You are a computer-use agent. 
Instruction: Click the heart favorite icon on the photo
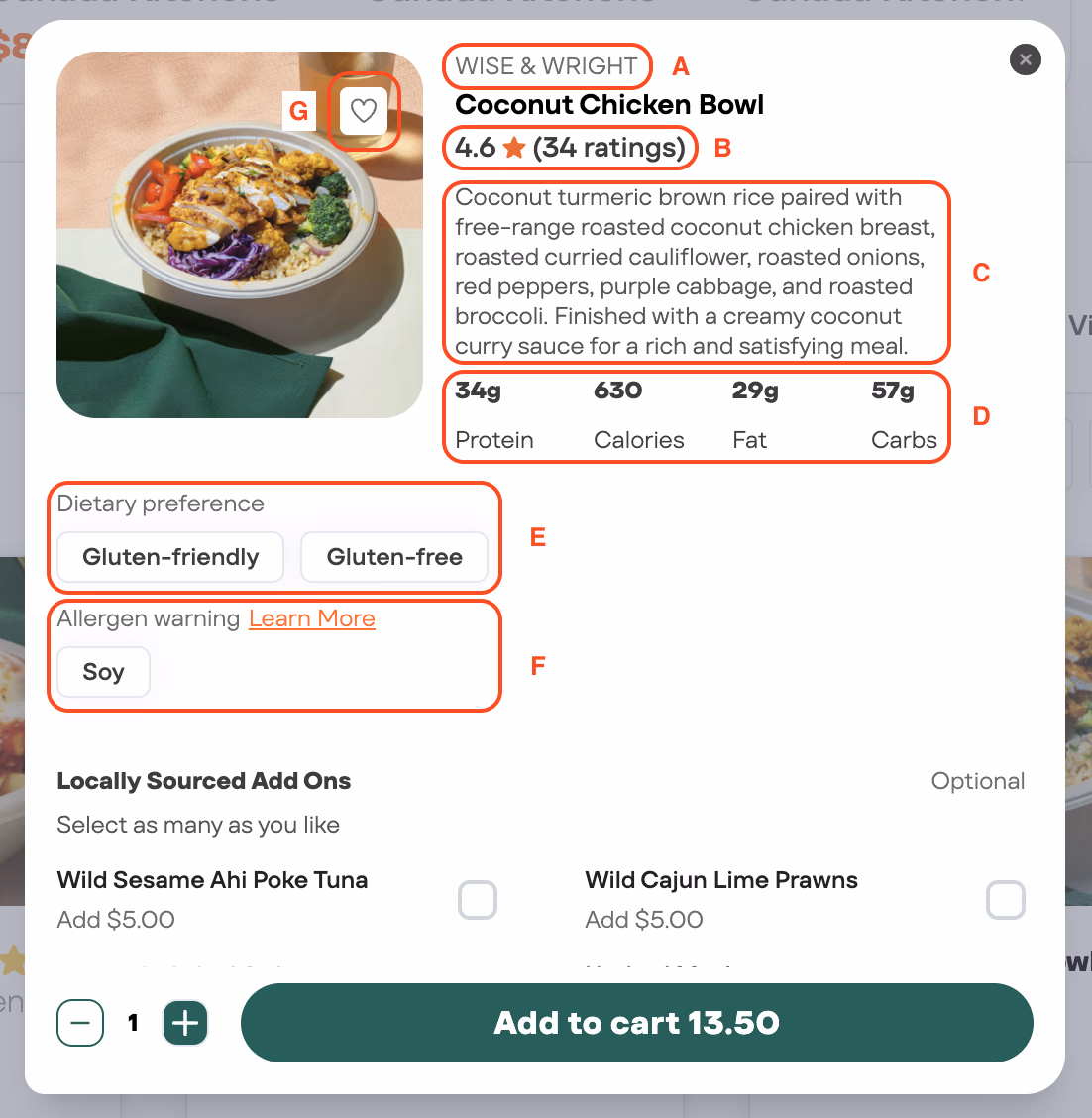[x=364, y=111]
